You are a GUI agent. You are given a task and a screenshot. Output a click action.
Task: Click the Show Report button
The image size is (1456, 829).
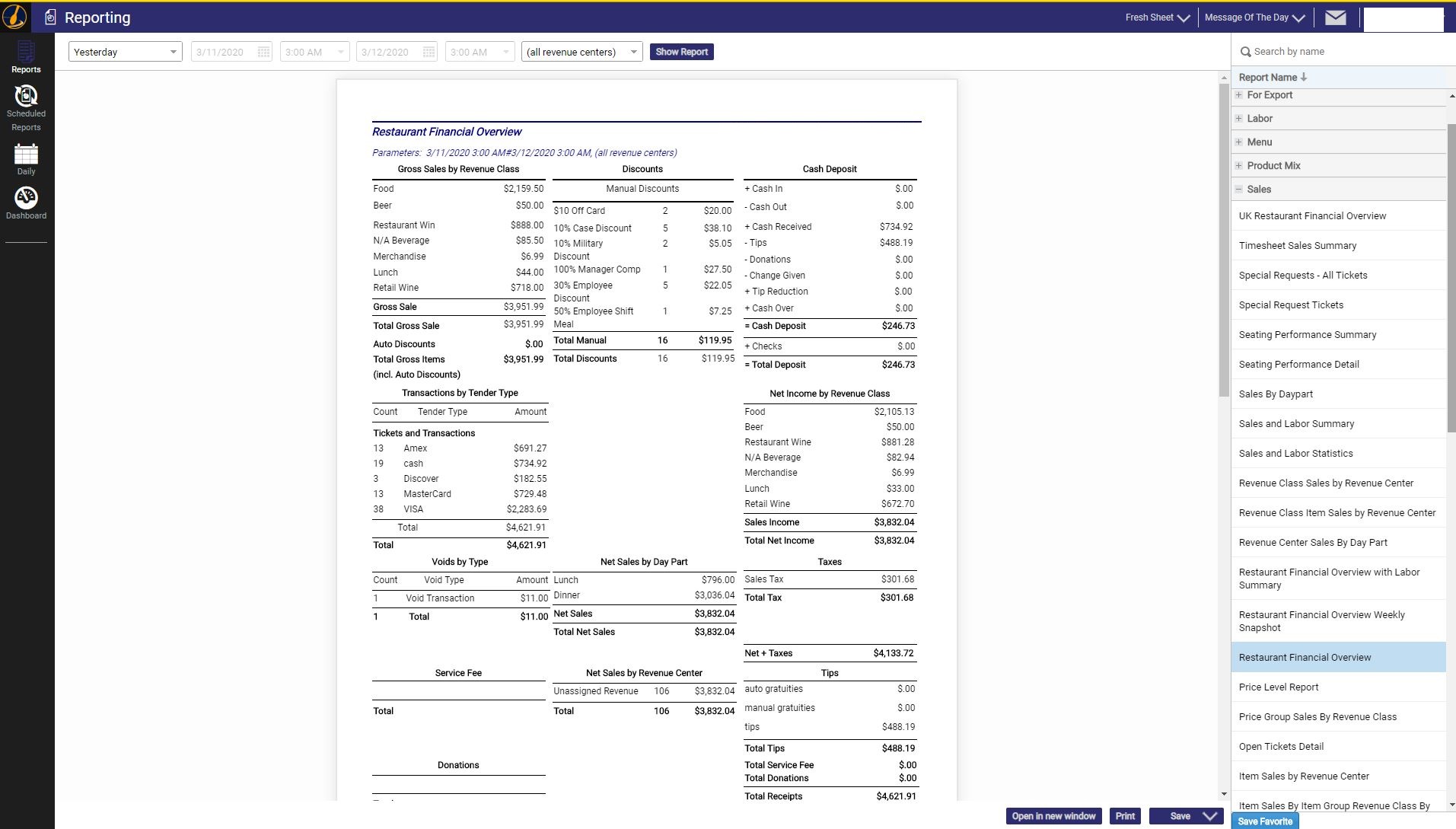pyautogui.click(x=682, y=52)
